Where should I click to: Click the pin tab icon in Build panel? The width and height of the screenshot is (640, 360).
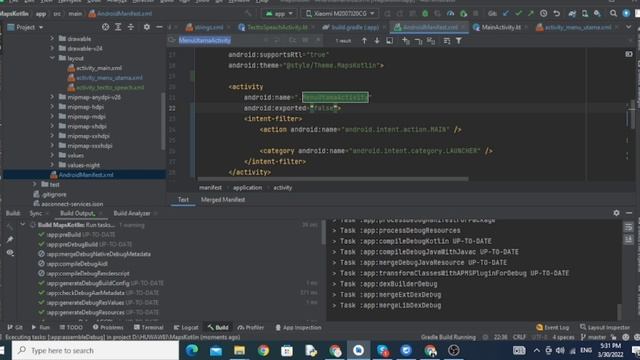(10, 240)
